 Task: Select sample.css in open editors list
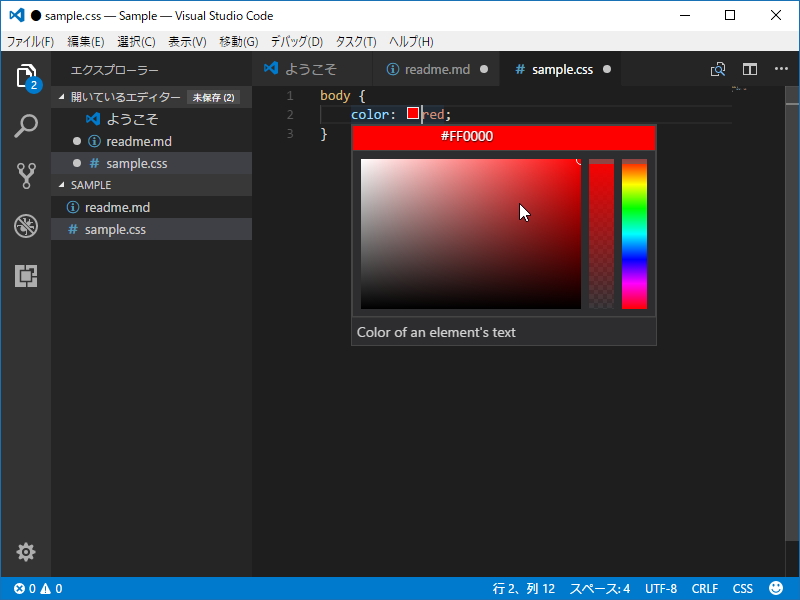152,163
